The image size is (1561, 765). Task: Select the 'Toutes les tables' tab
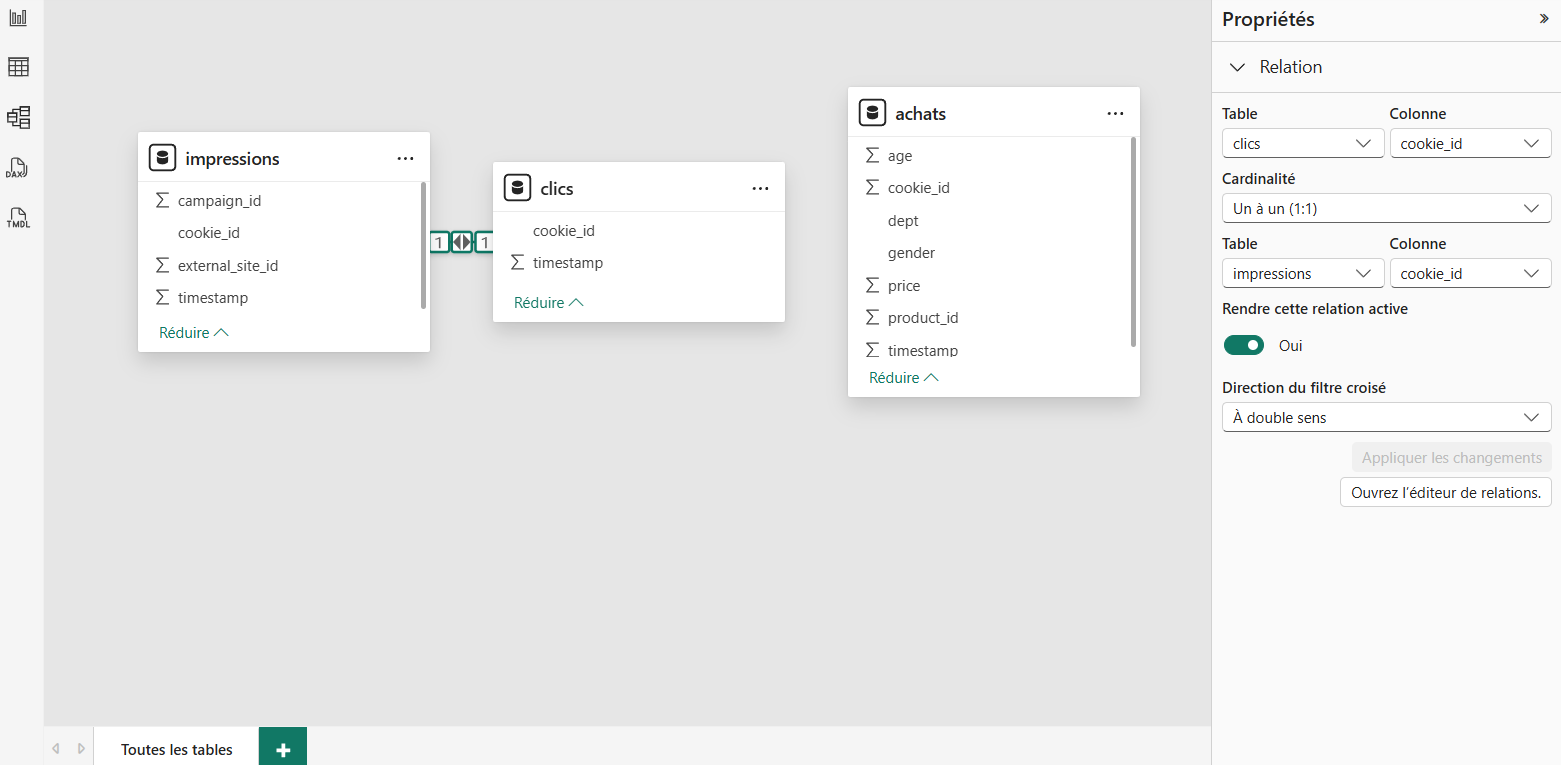176,749
